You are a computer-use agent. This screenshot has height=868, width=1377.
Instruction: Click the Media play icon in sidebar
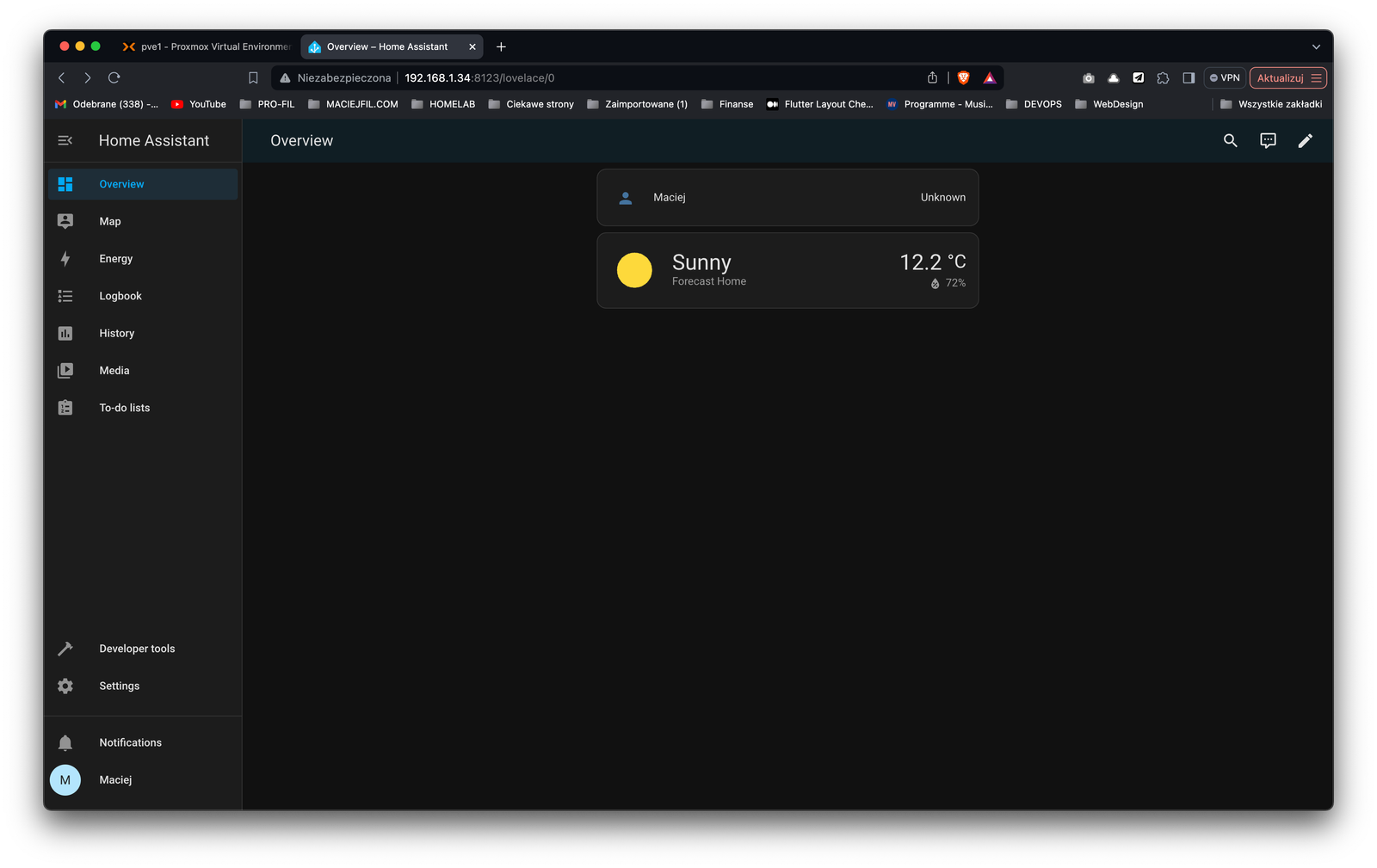tap(65, 370)
